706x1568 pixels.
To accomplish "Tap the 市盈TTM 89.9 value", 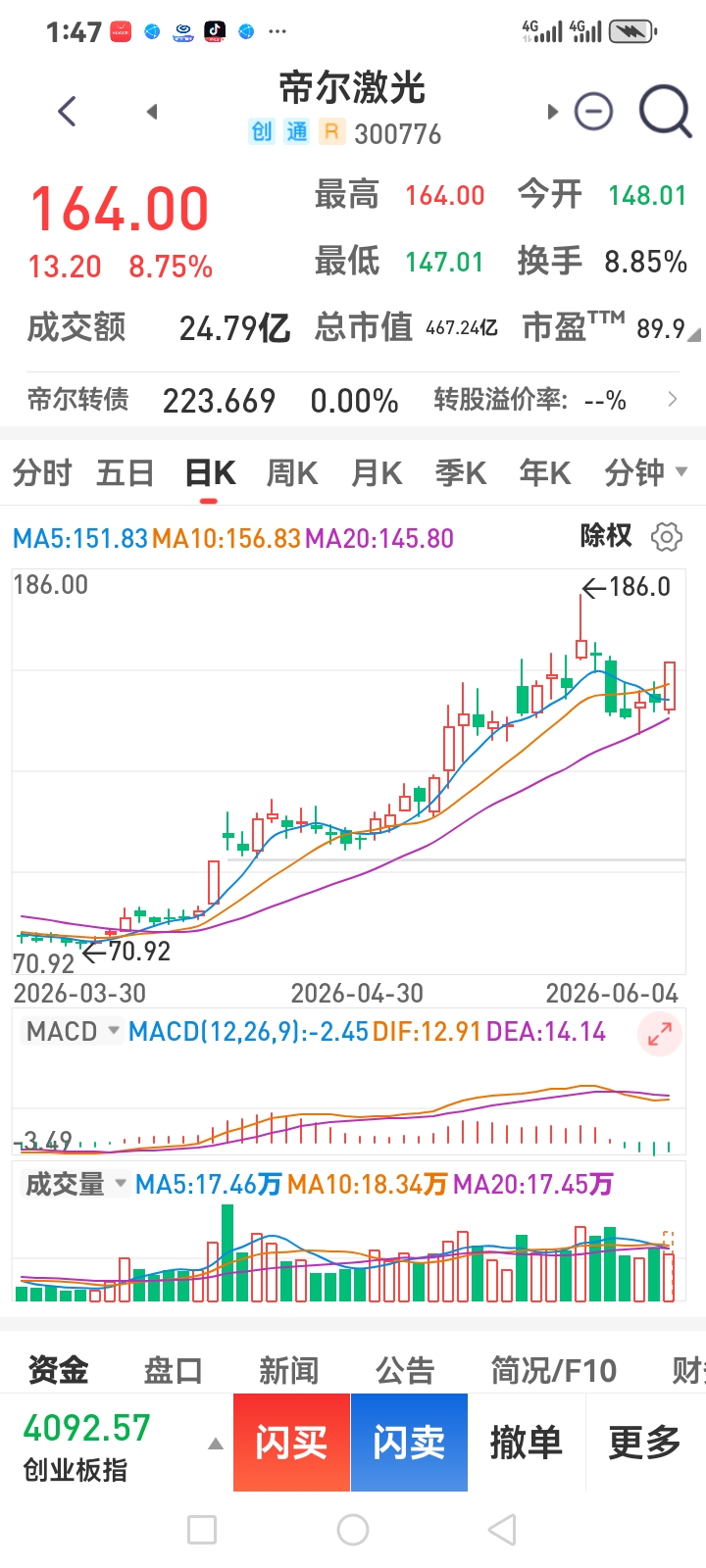I will 661,328.
